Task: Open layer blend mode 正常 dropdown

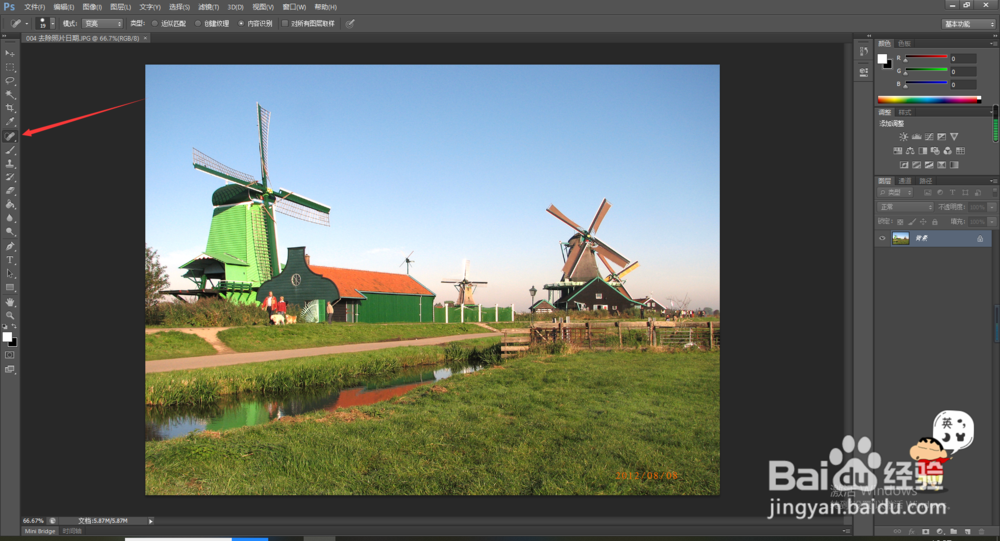Action: coord(905,207)
